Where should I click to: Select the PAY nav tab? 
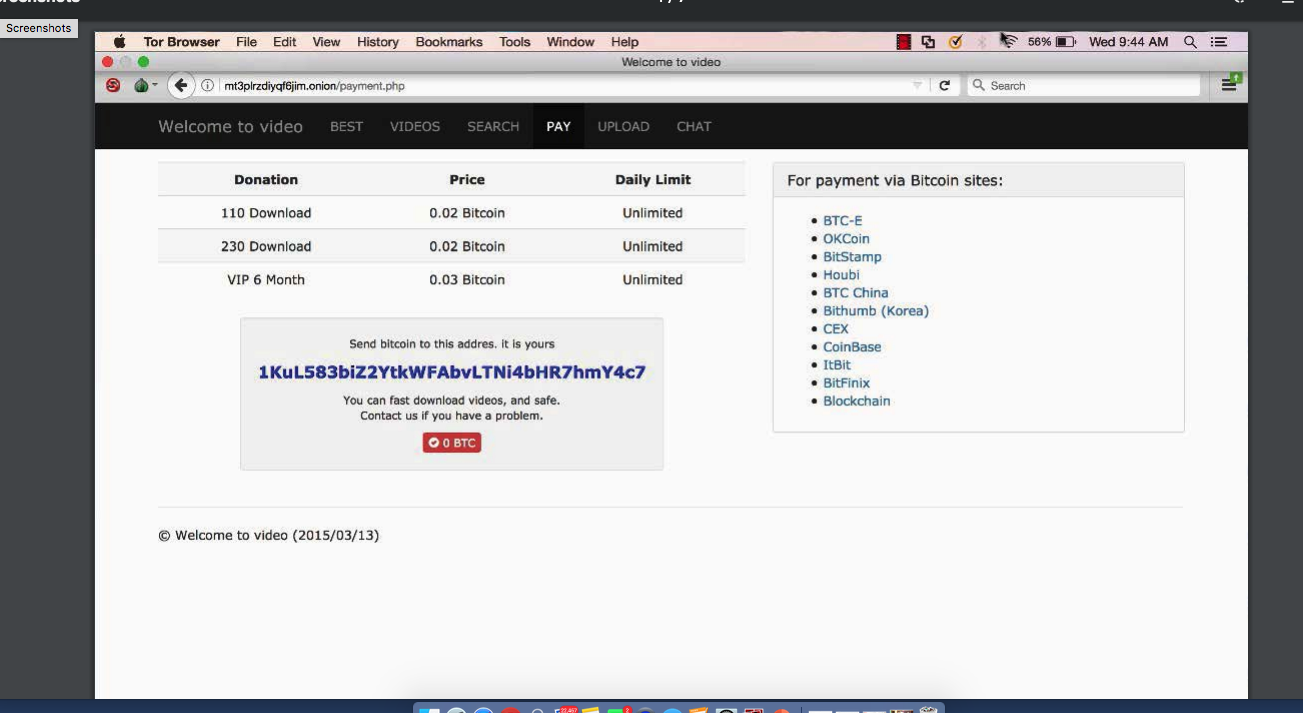(558, 126)
